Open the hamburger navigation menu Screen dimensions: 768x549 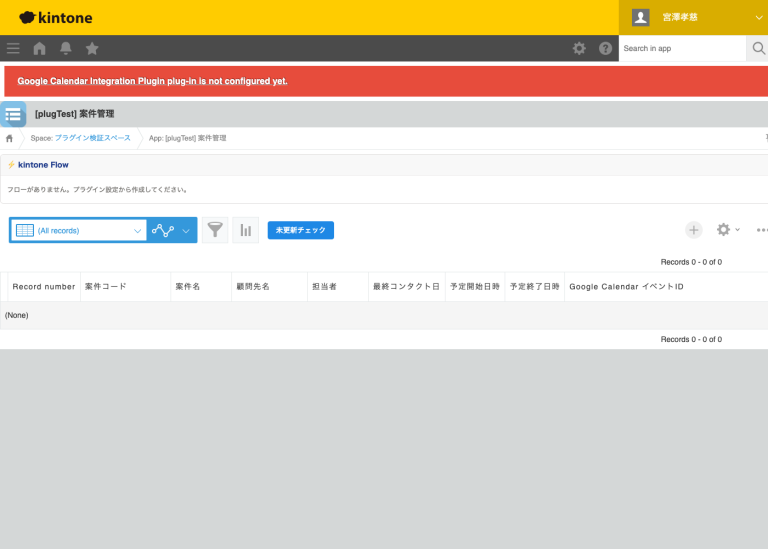pos(13,48)
